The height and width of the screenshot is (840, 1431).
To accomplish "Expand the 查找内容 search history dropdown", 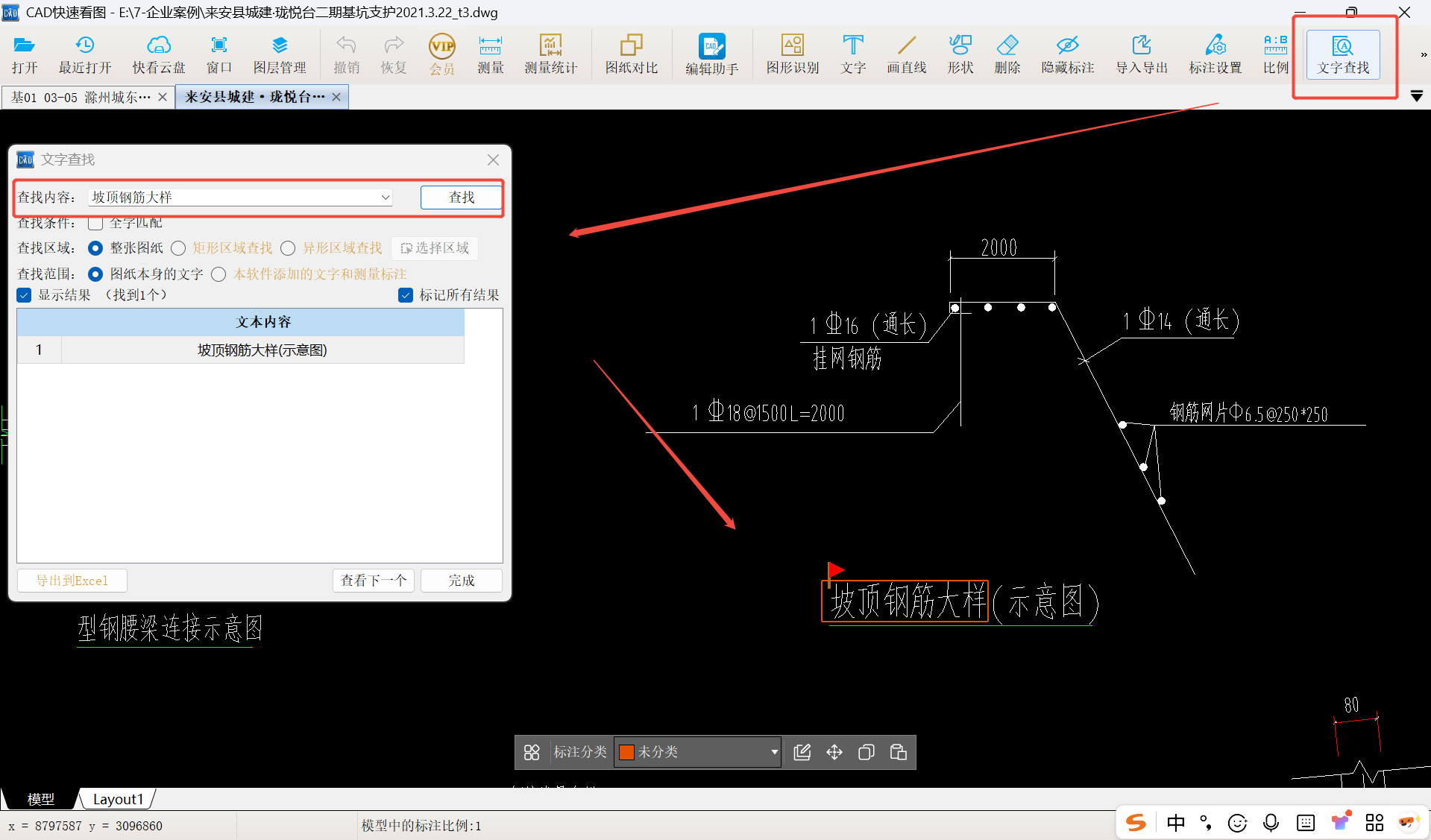I will (386, 198).
